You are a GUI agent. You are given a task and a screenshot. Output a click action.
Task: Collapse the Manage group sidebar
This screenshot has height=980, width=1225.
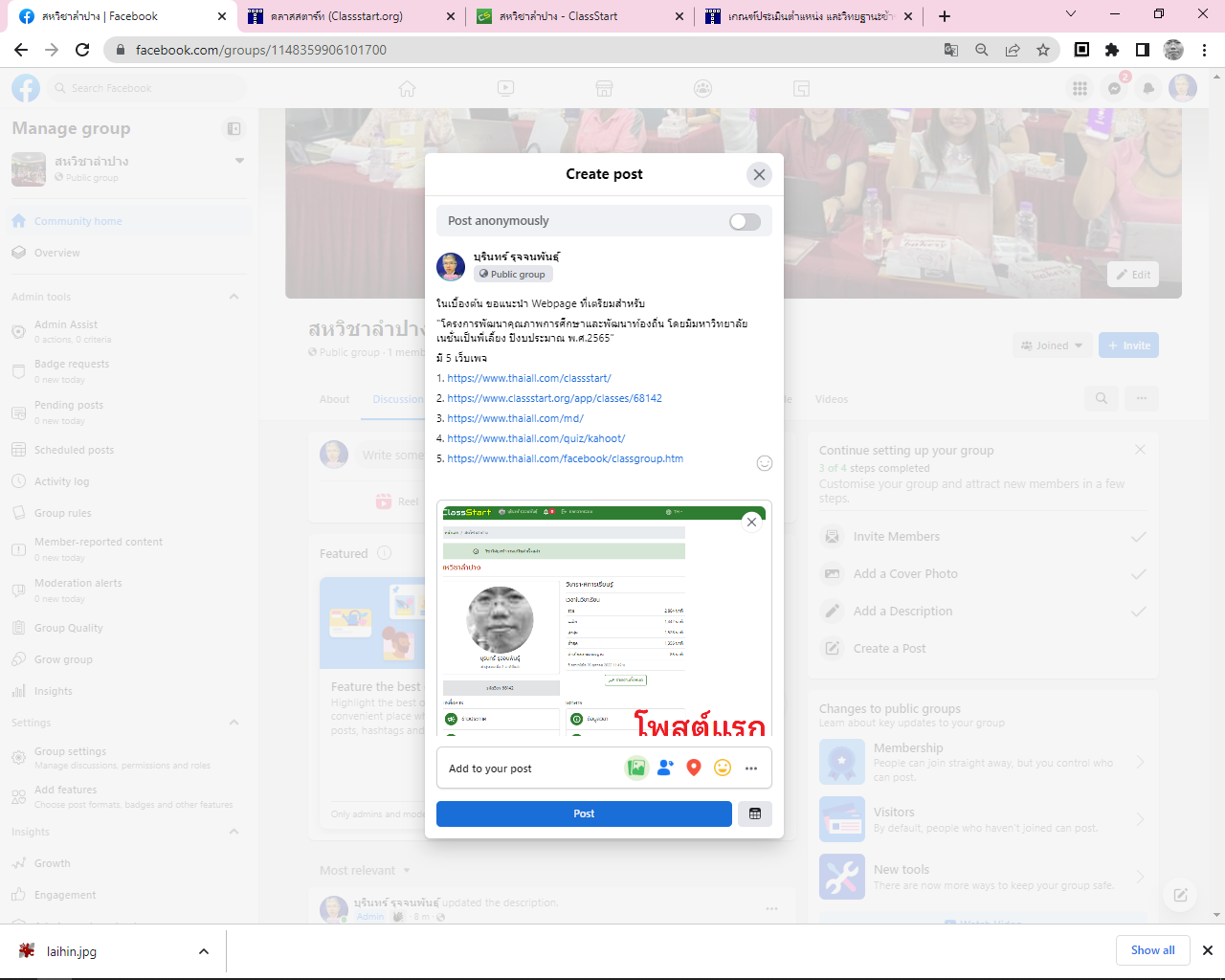point(234,128)
